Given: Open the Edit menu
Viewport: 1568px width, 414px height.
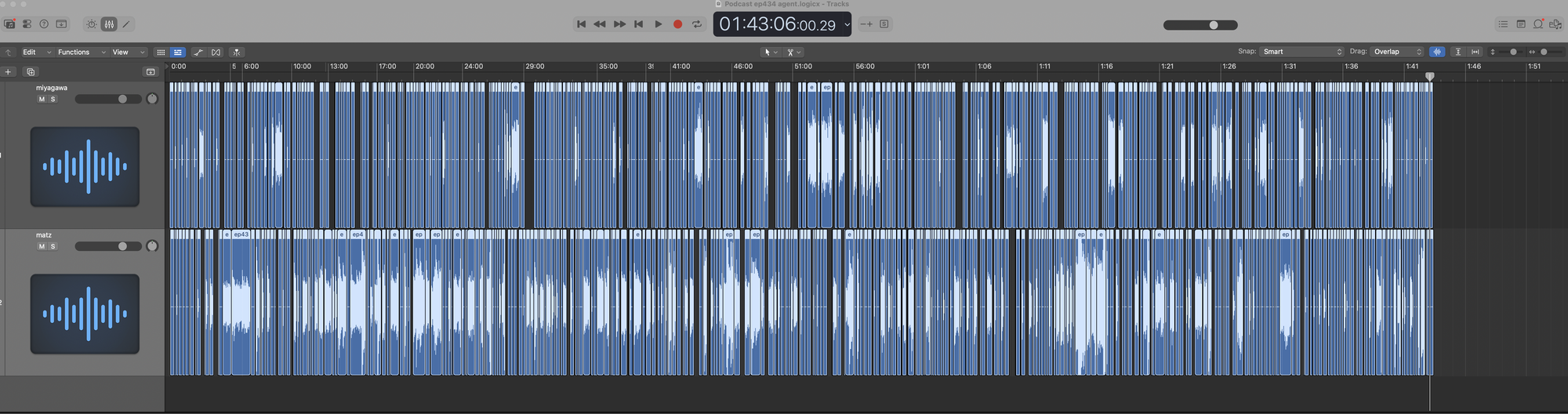Looking at the screenshot, I should coord(37,53).
